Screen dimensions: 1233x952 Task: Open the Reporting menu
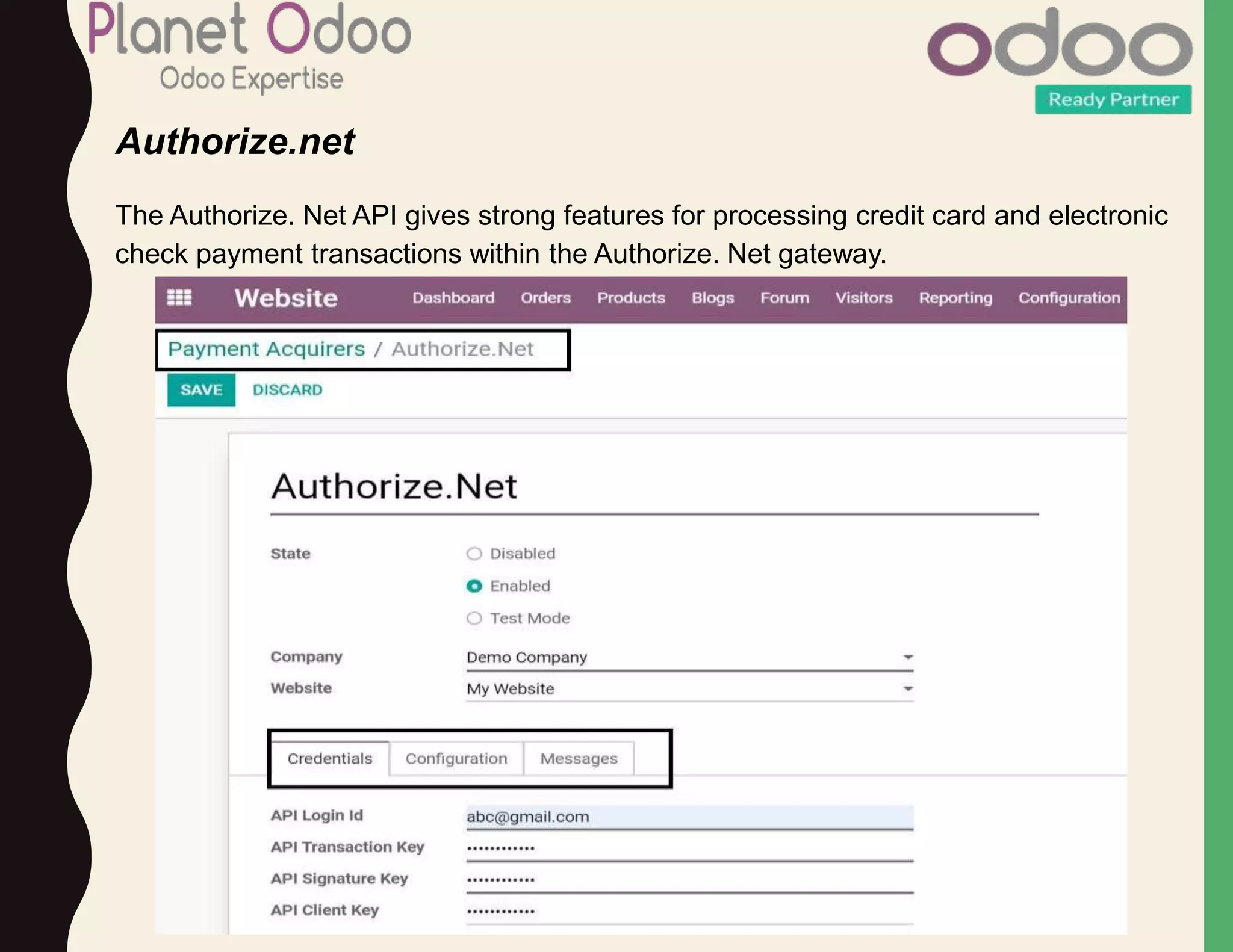pos(955,298)
